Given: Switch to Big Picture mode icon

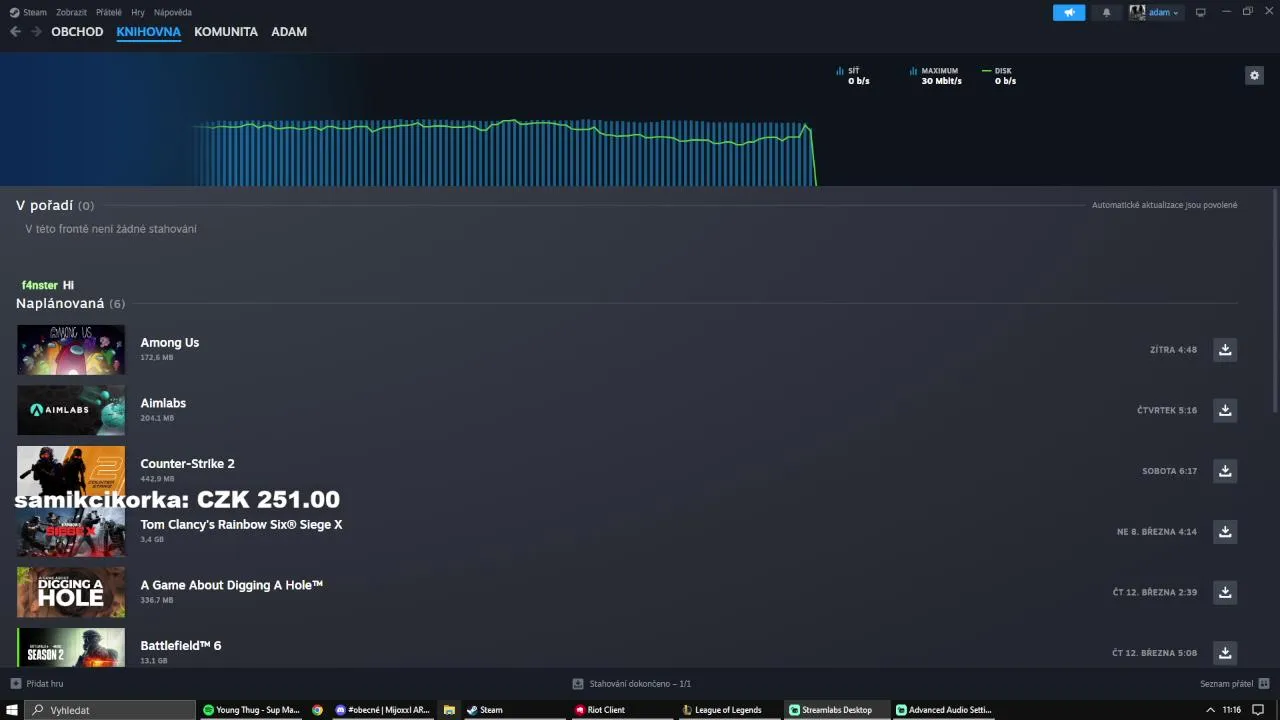Looking at the screenshot, I should click(x=1201, y=12).
